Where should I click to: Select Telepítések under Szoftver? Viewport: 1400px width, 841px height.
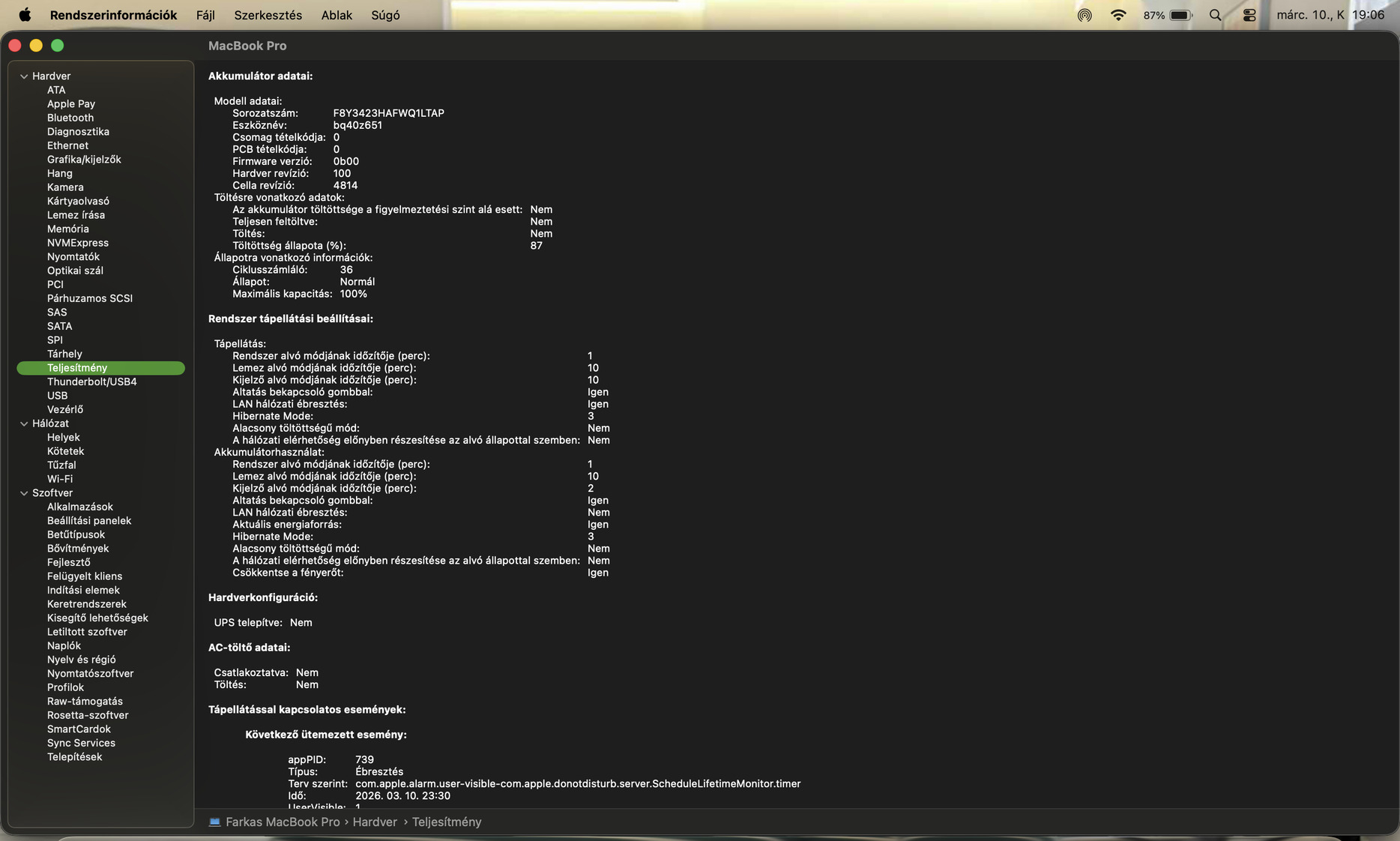(x=74, y=757)
